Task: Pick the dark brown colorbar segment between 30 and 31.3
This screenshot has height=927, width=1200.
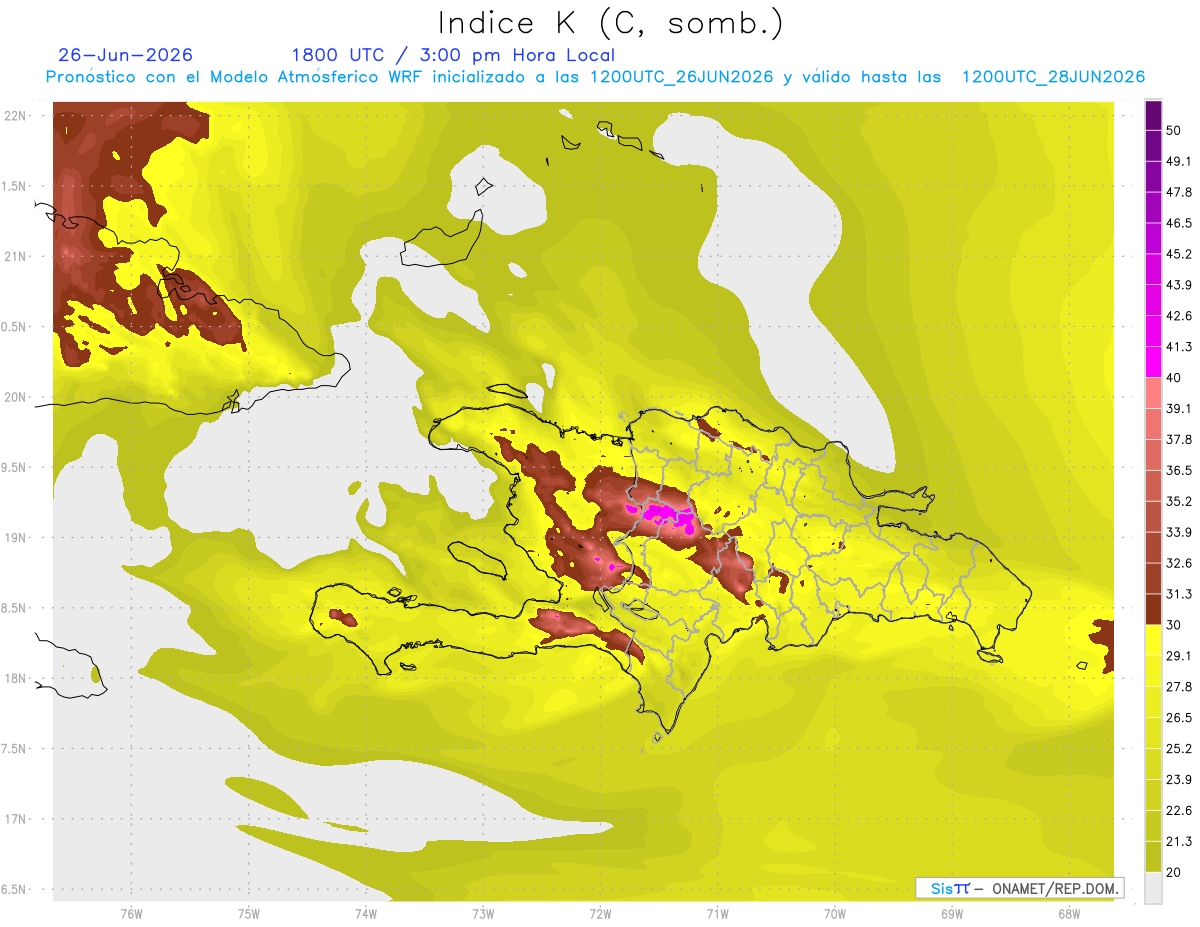Action: 1153,609
